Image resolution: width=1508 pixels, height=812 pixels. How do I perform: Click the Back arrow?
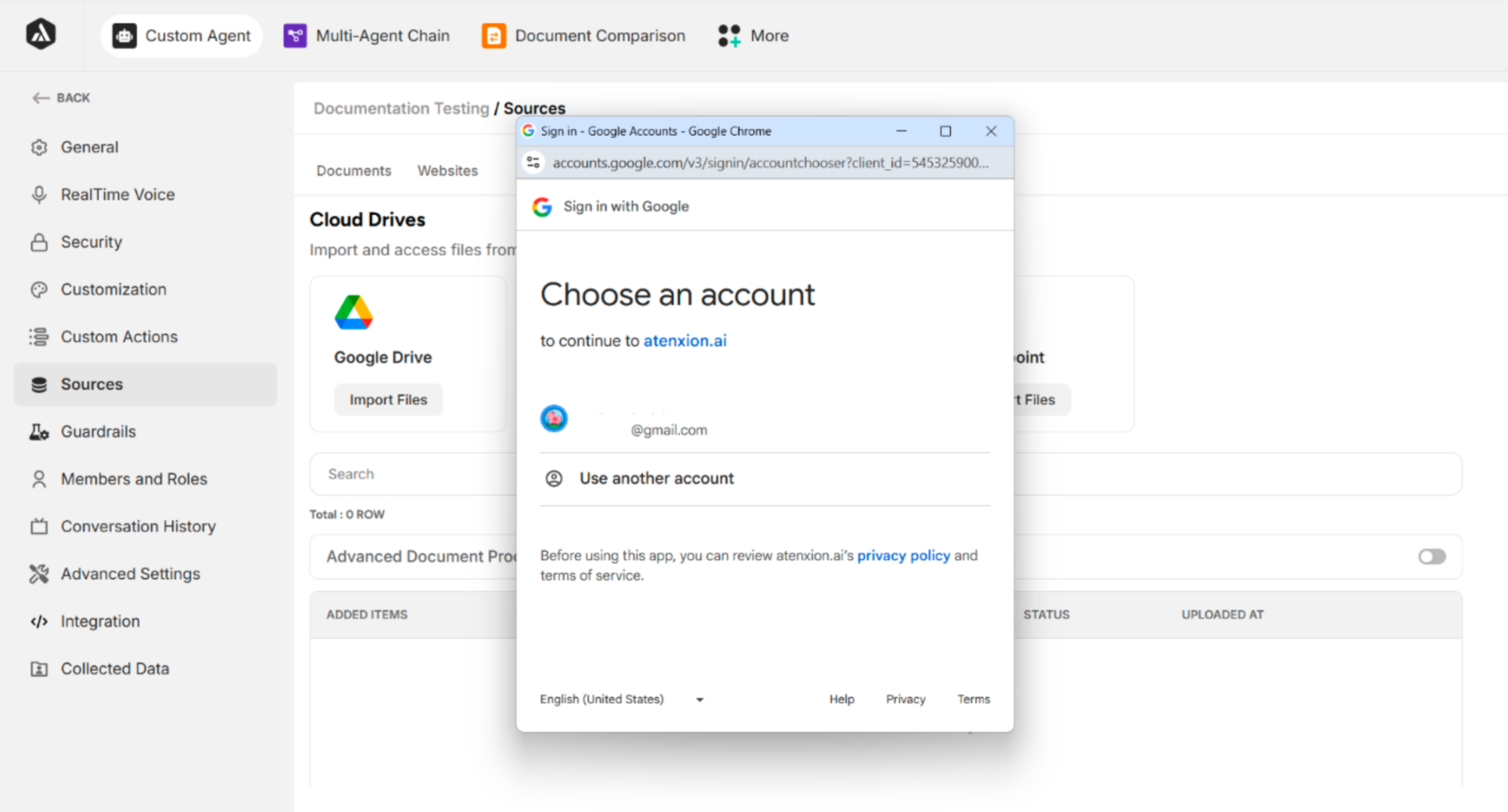coord(42,98)
